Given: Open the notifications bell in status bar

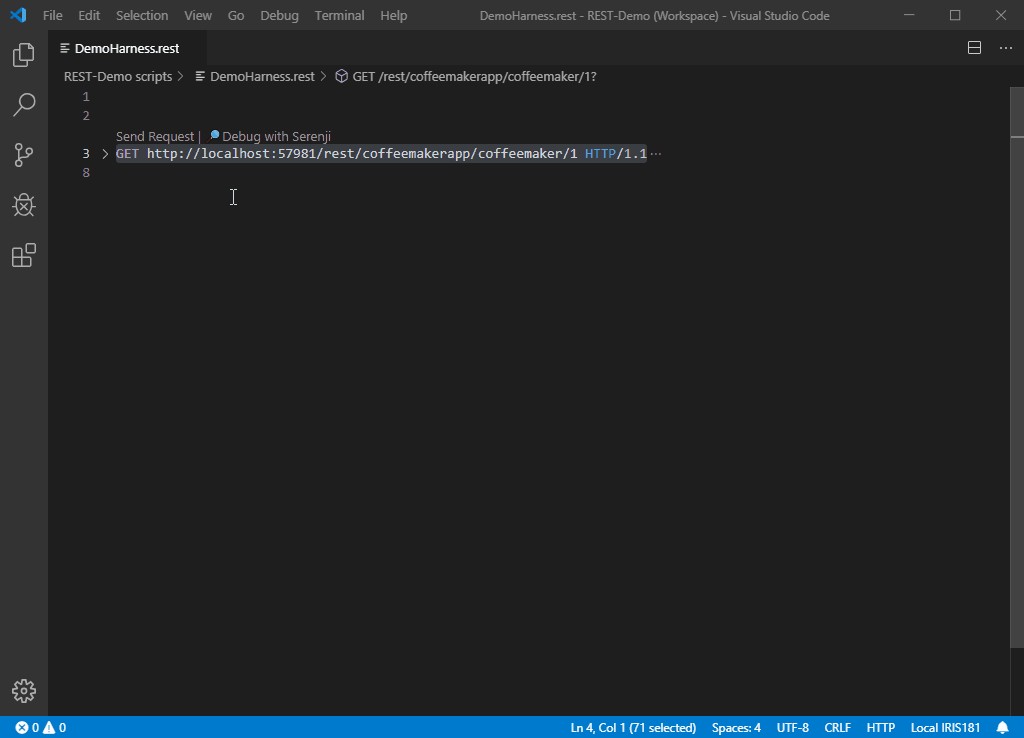Looking at the screenshot, I should point(1002,727).
